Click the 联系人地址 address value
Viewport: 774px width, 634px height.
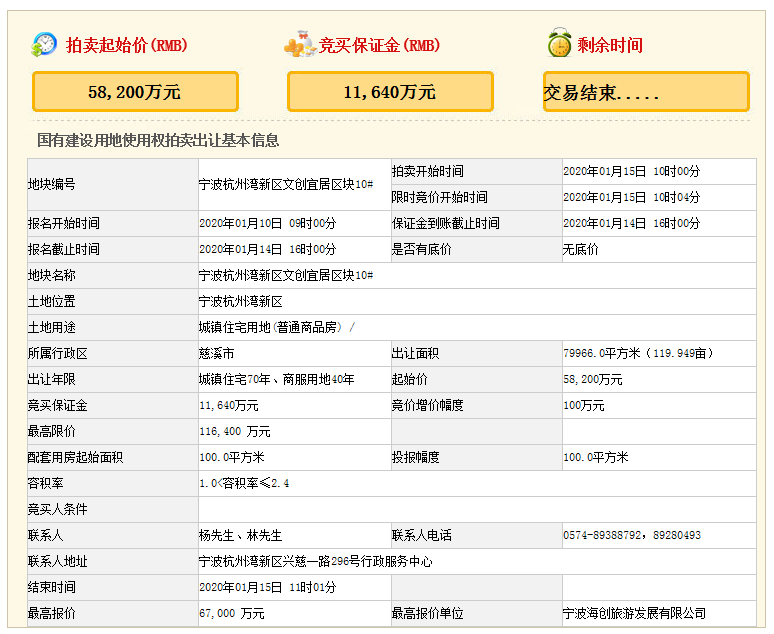click(316, 561)
